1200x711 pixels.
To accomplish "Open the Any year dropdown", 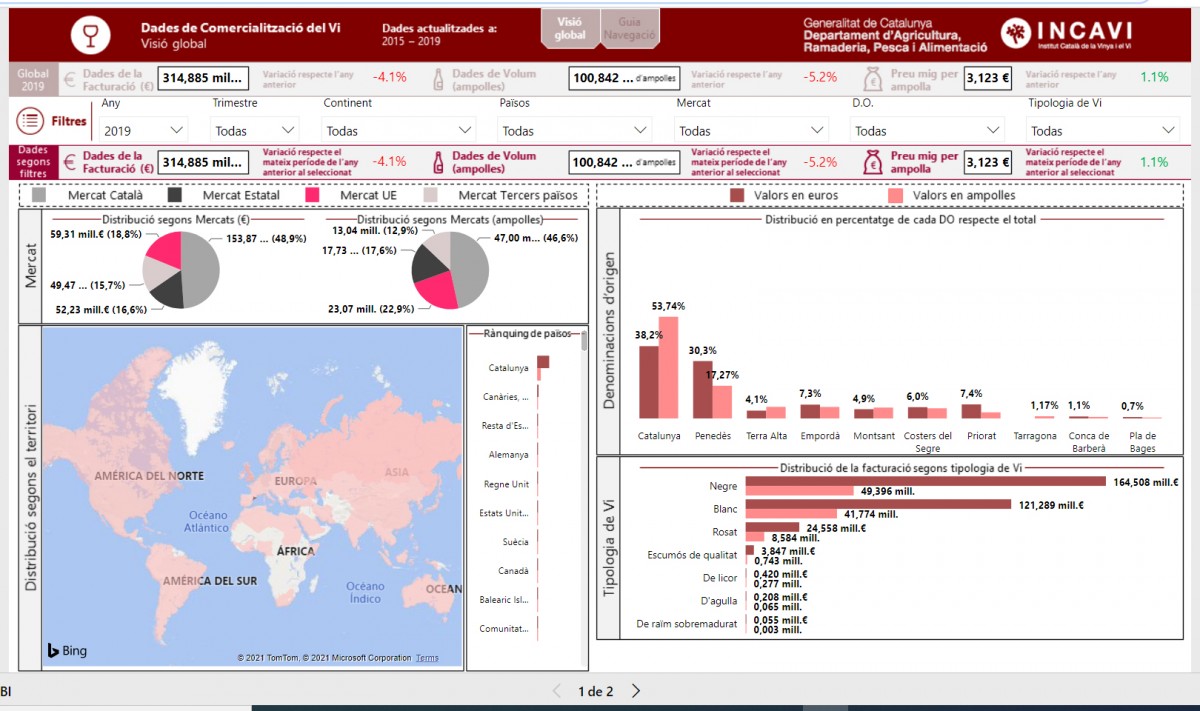I will (144, 131).
